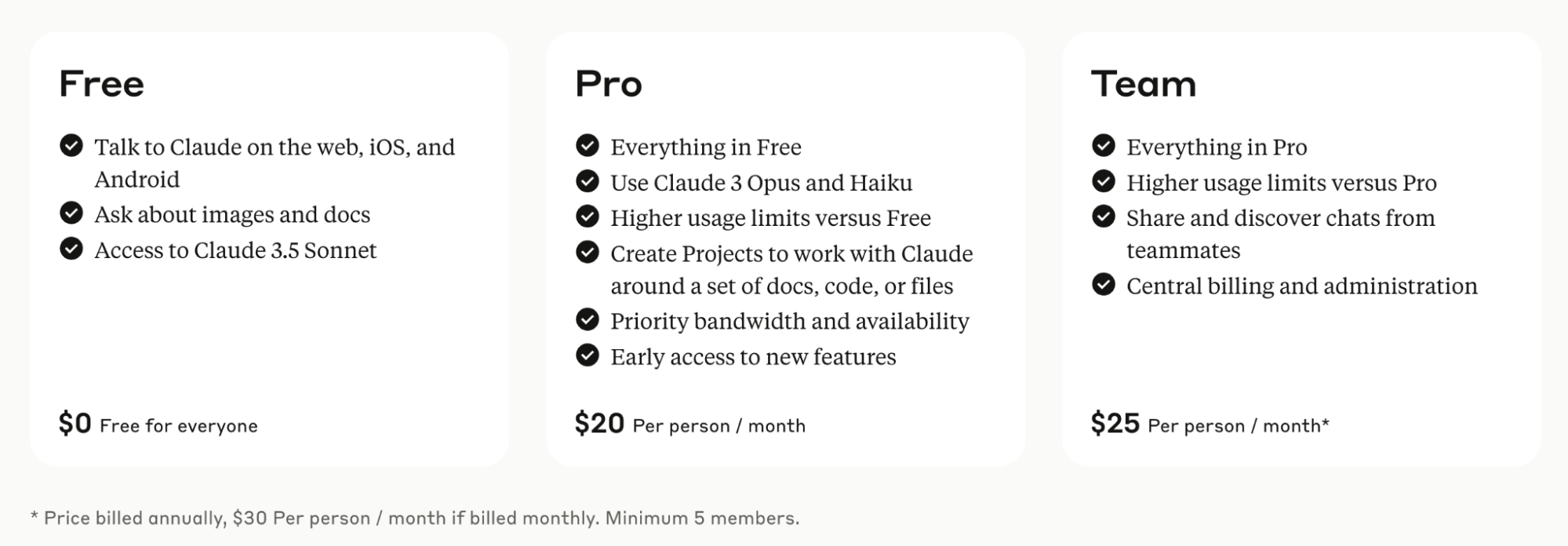
Task: Click checkmark next to Everything in Pro
Action: [x=1104, y=146]
